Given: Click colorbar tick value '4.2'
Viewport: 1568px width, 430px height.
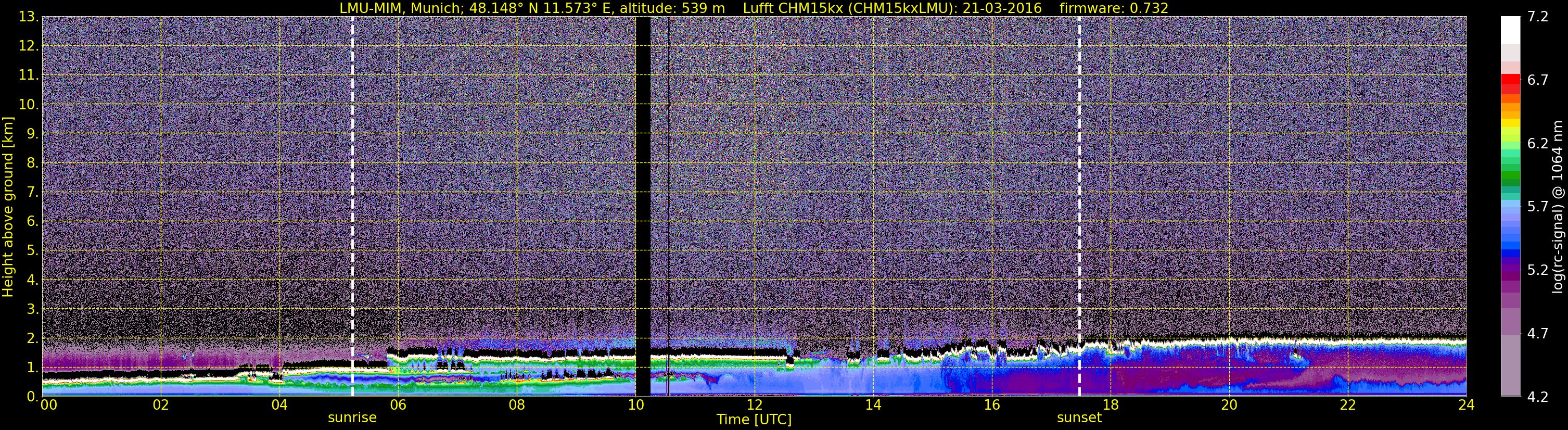Looking at the screenshot, I should 1538,397.
